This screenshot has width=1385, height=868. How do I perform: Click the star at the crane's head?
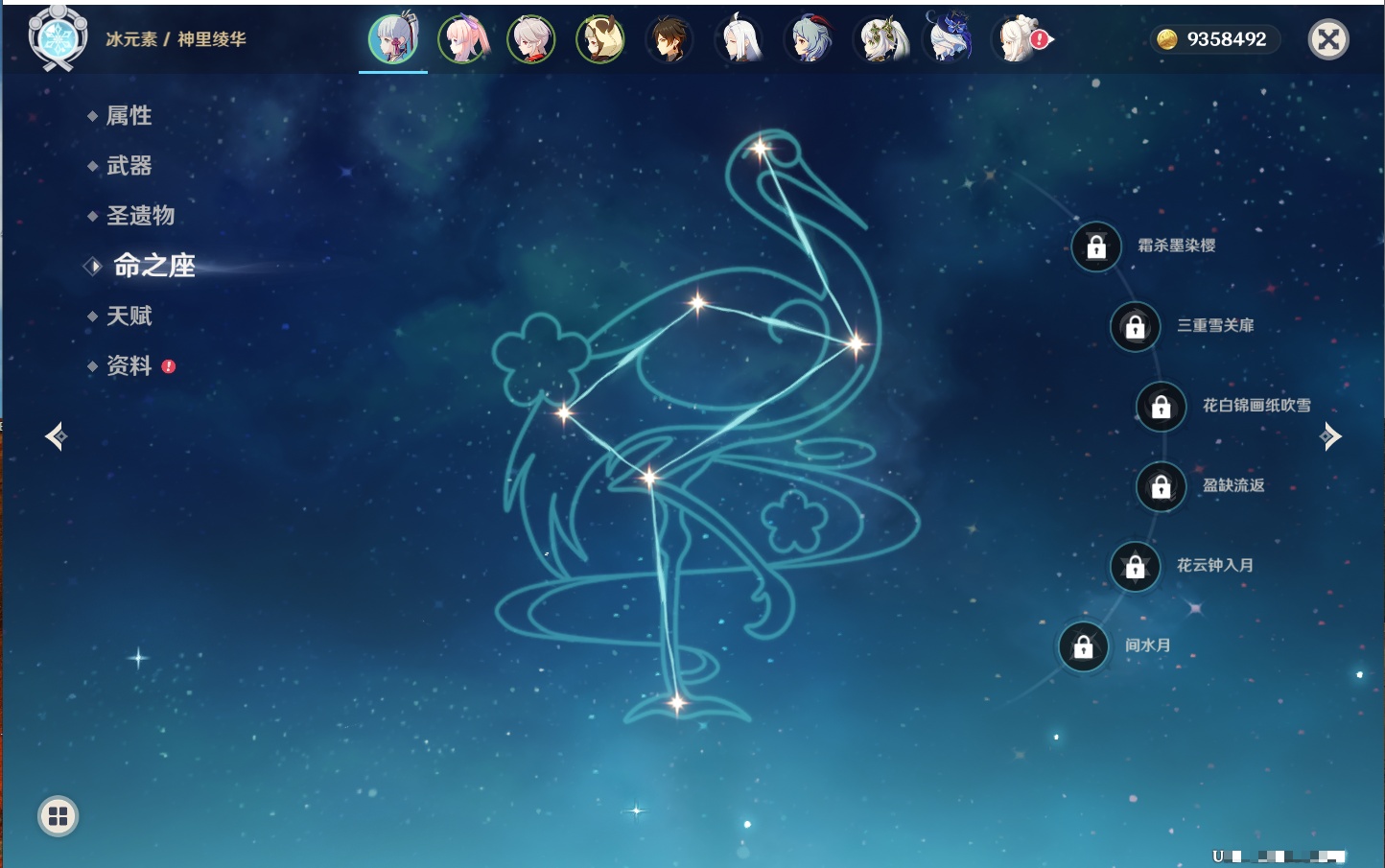(x=761, y=149)
